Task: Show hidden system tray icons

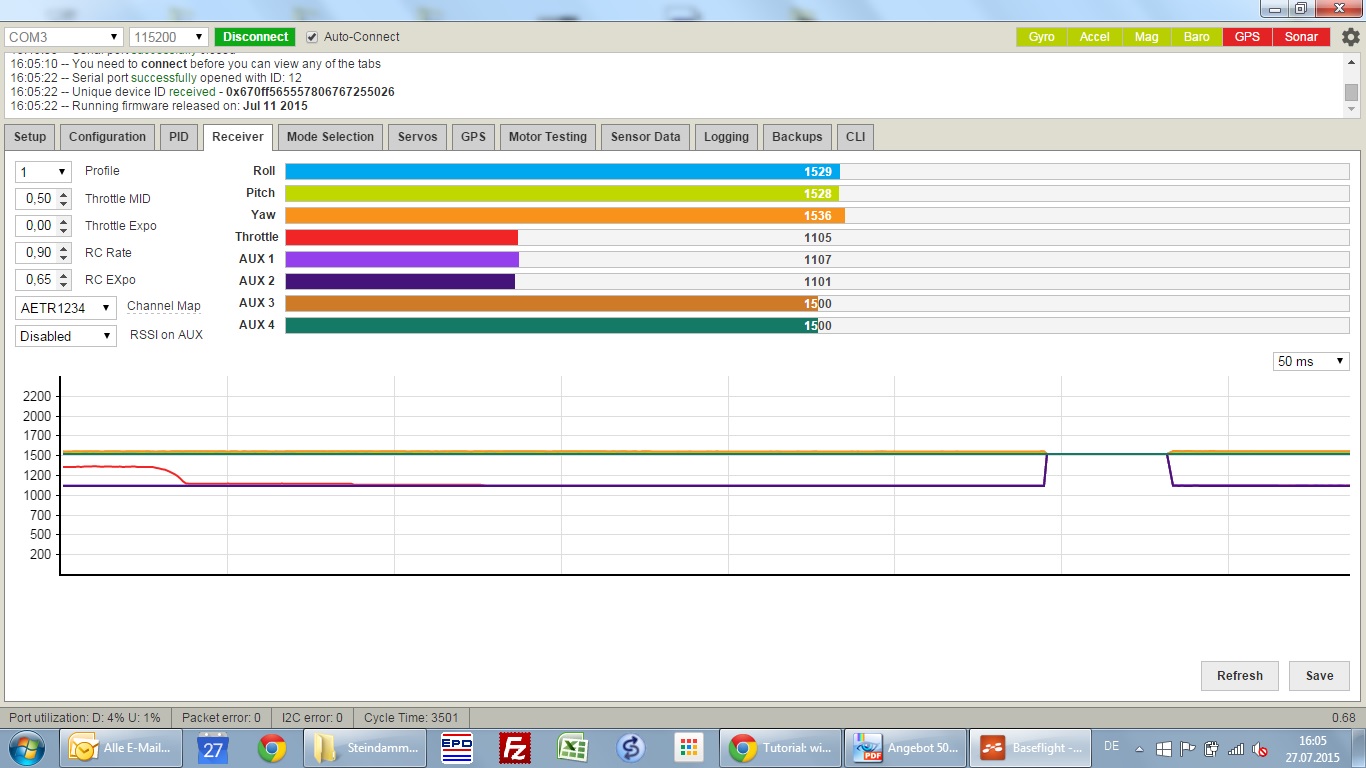Action: [1140, 748]
